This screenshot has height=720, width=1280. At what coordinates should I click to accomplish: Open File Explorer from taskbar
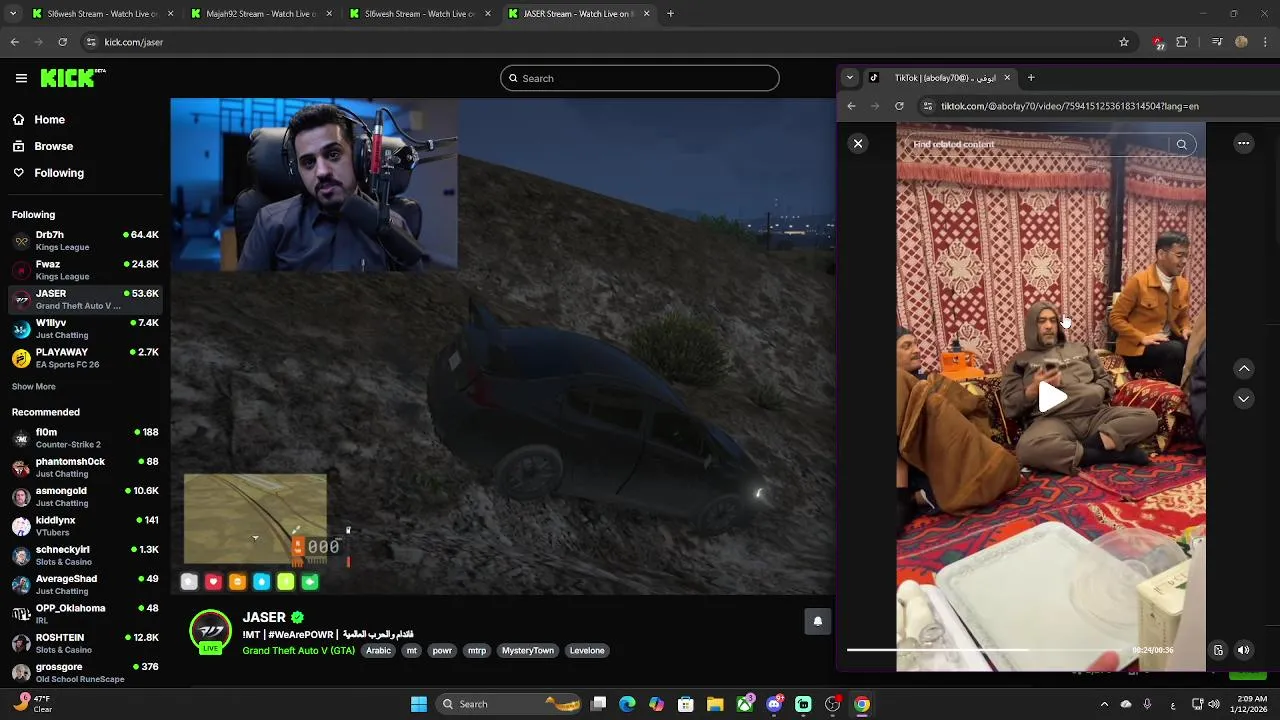coord(715,704)
